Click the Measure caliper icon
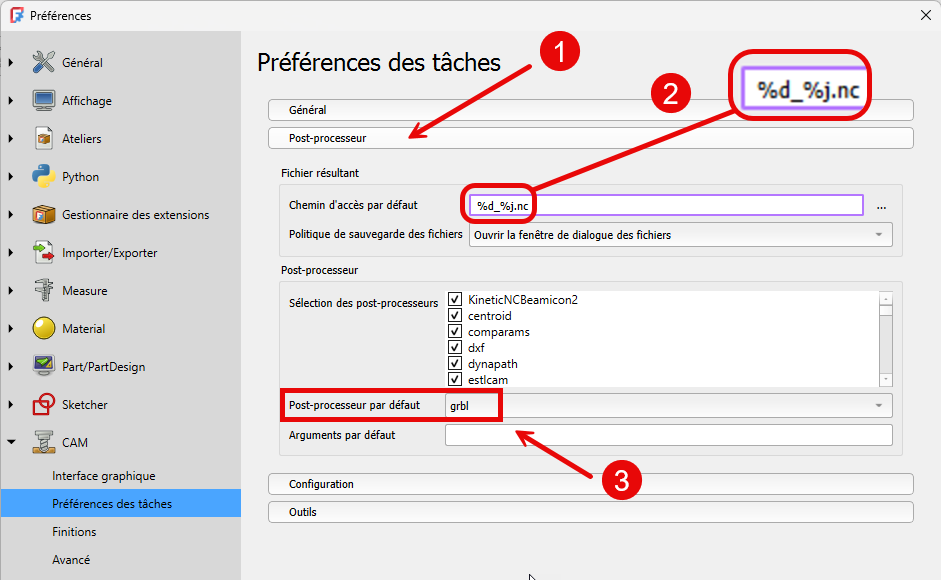The image size is (941, 580). click(43, 290)
